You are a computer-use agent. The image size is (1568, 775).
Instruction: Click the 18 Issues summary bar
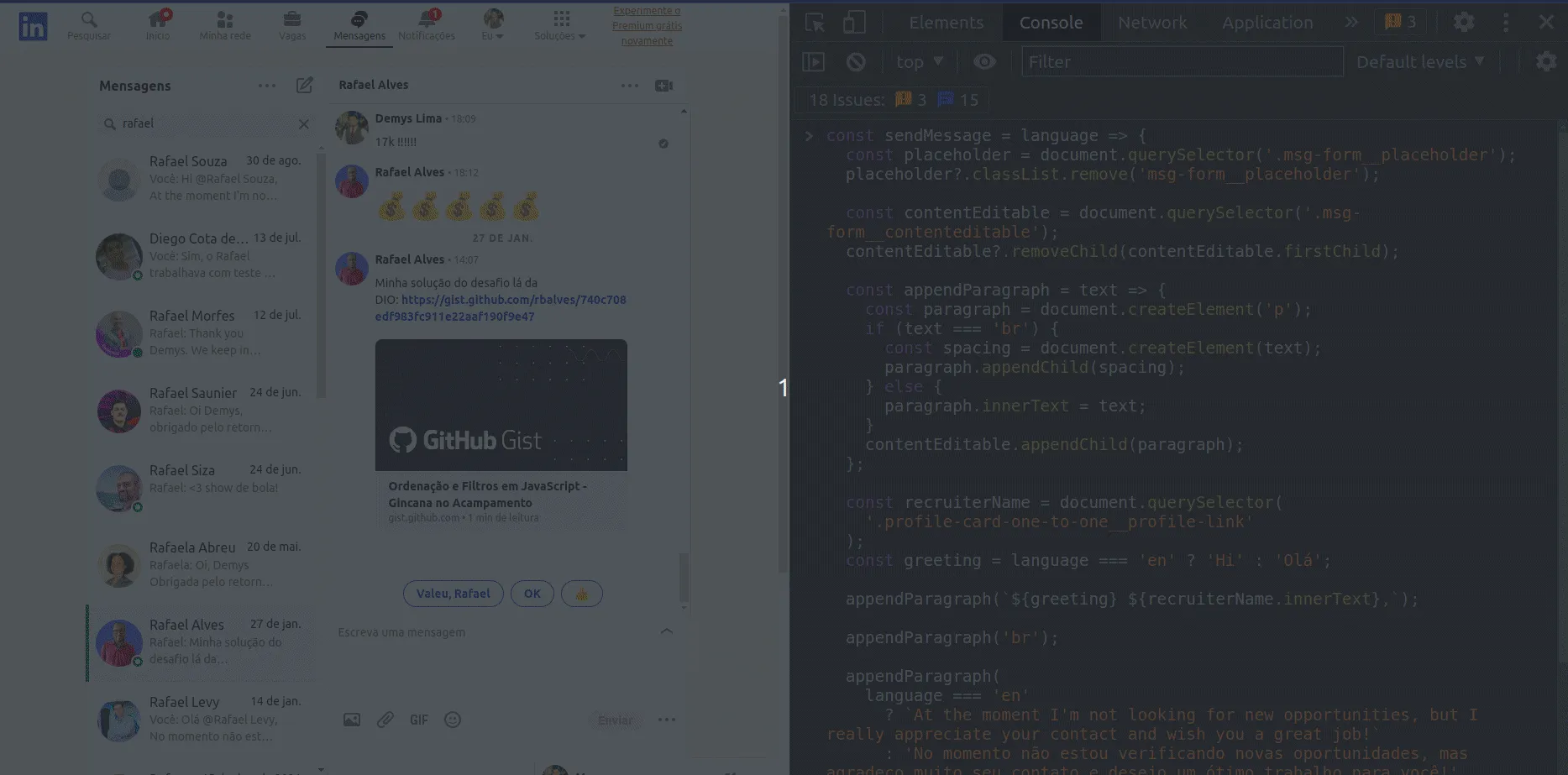[x=893, y=100]
